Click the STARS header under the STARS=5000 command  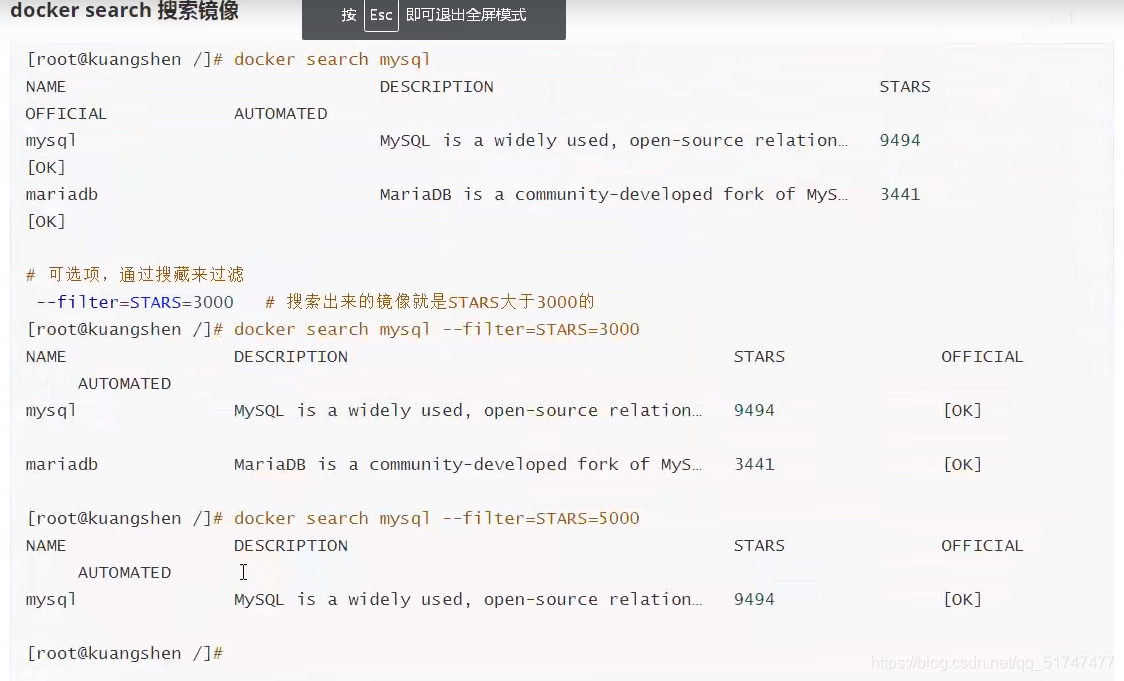(759, 546)
